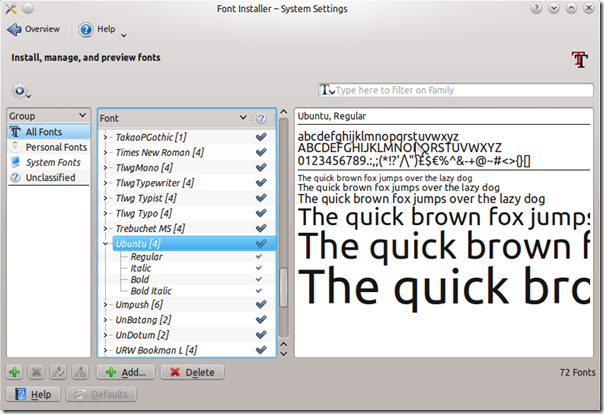604x414 pixels.
Task: Toggle the enabled checkmark for Times New Roman
Action: [x=261, y=151]
